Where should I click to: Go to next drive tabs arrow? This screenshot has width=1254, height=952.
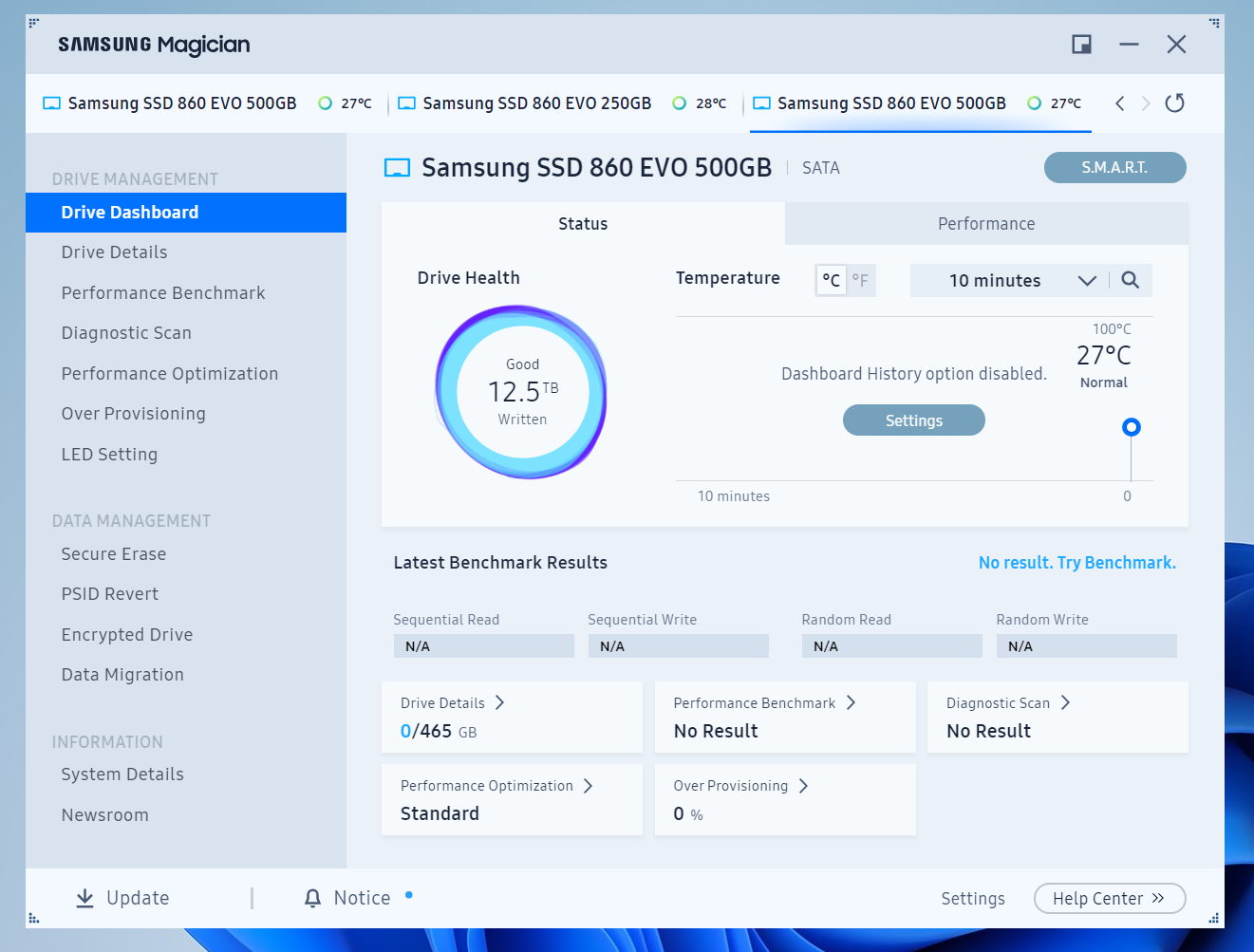tap(1146, 103)
